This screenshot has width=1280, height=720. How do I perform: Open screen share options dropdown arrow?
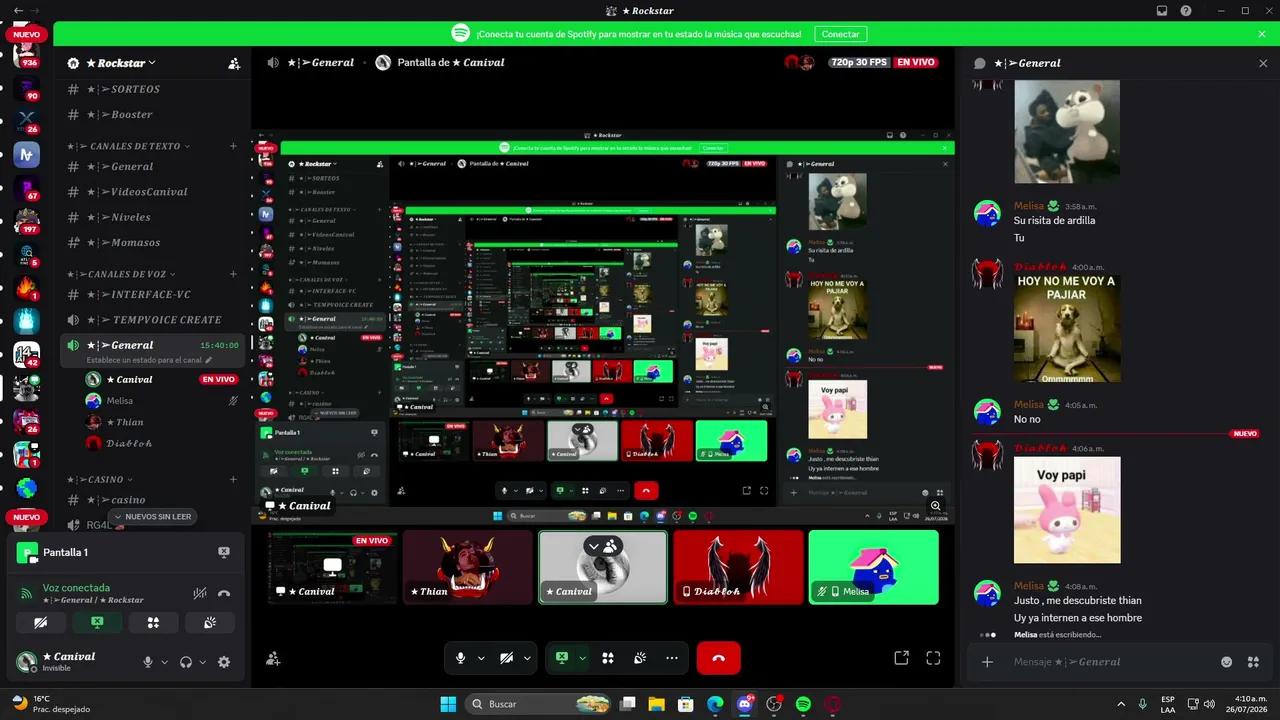582,658
